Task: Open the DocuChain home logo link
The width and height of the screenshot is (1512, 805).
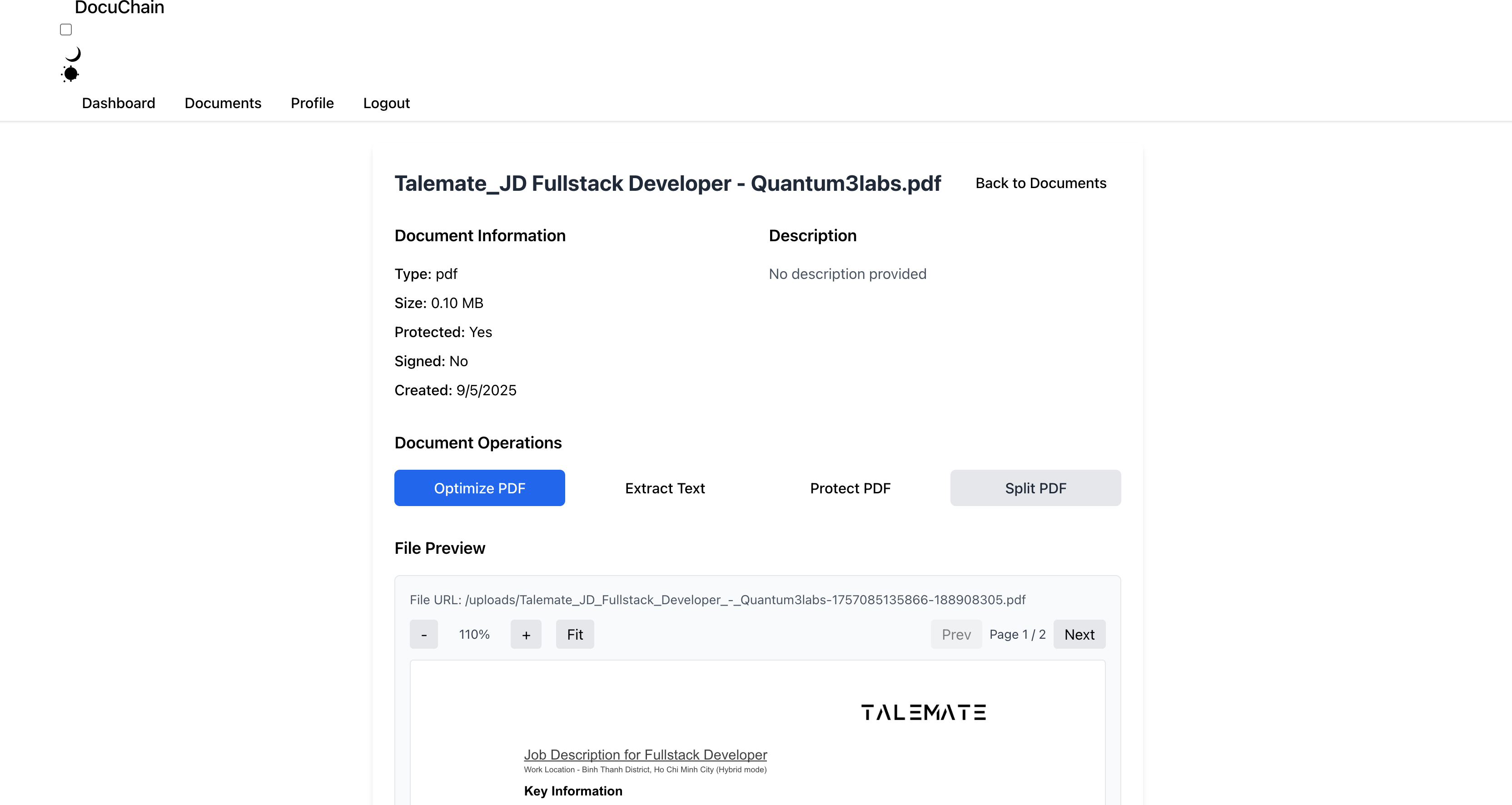Action: pyautogui.click(x=119, y=8)
